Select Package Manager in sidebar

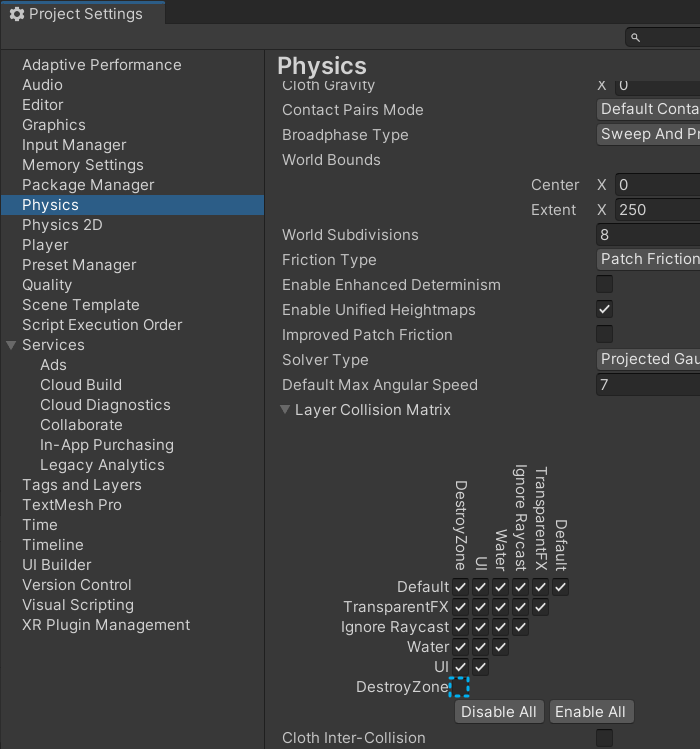88,185
